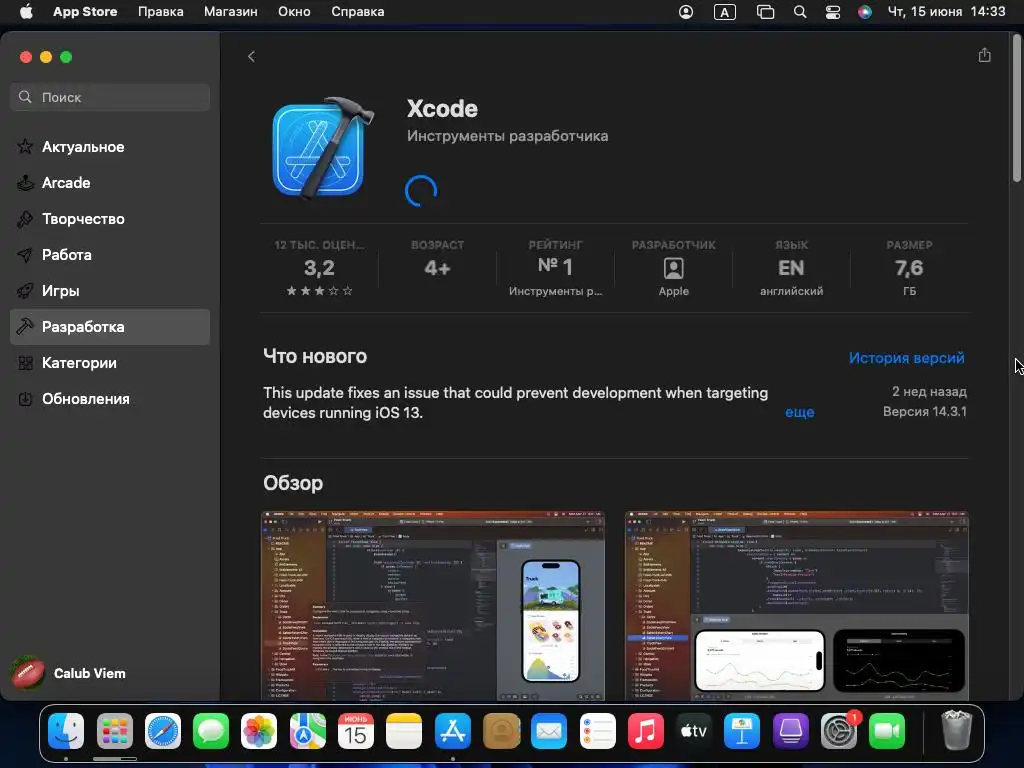Expand release notes with еще
Screen dimensions: 1024x768
tap(799, 412)
